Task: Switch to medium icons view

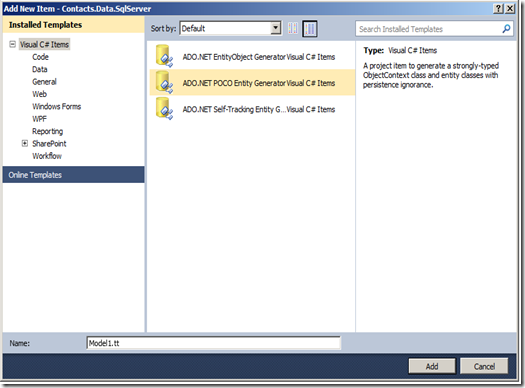Action: pos(310,29)
